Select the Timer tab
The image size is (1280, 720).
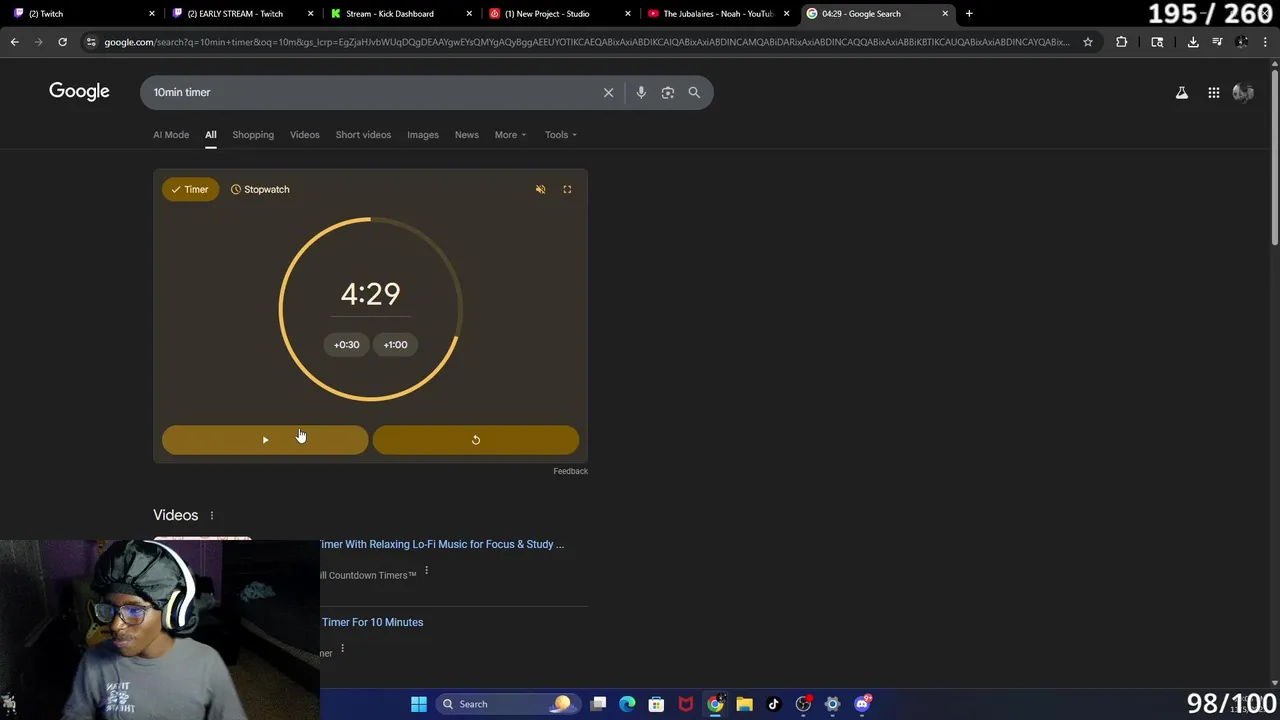click(x=190, y=189)
